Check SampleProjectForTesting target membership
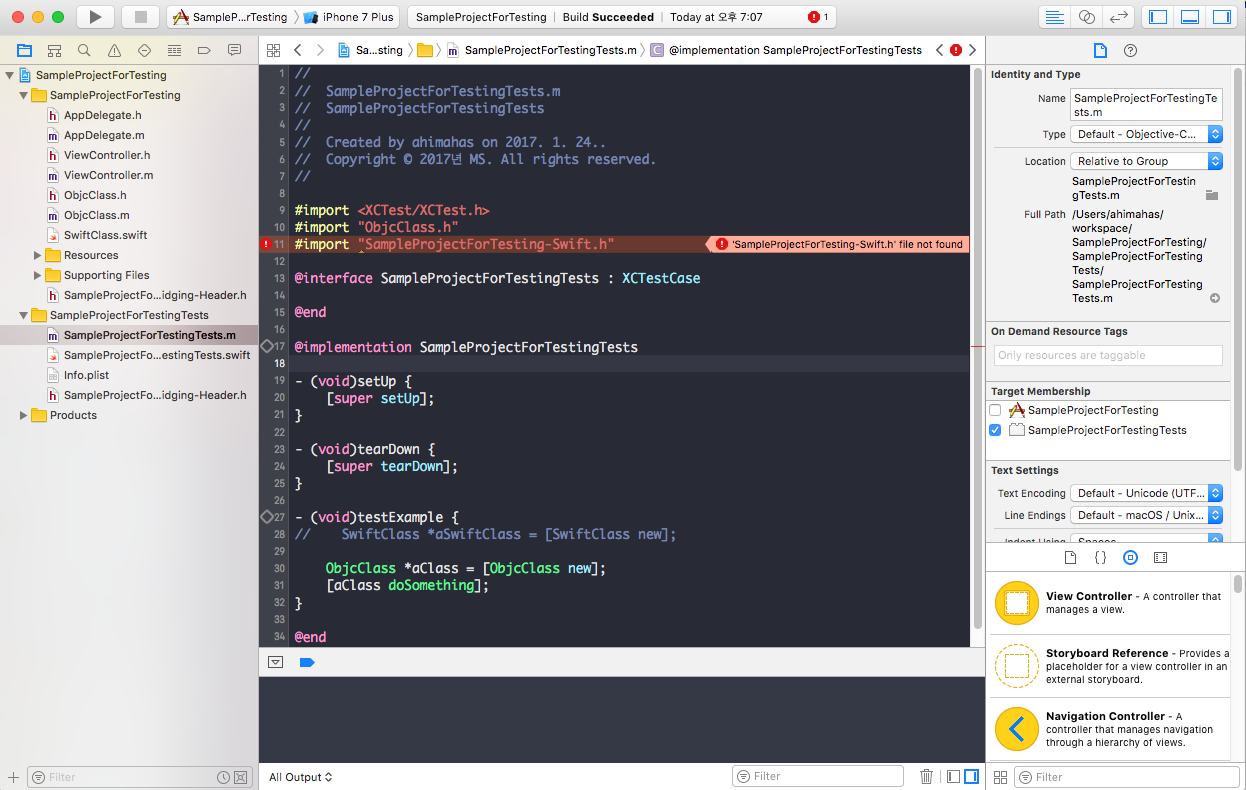The height and width of the screenshot is (790, 1246). point(995,410)
